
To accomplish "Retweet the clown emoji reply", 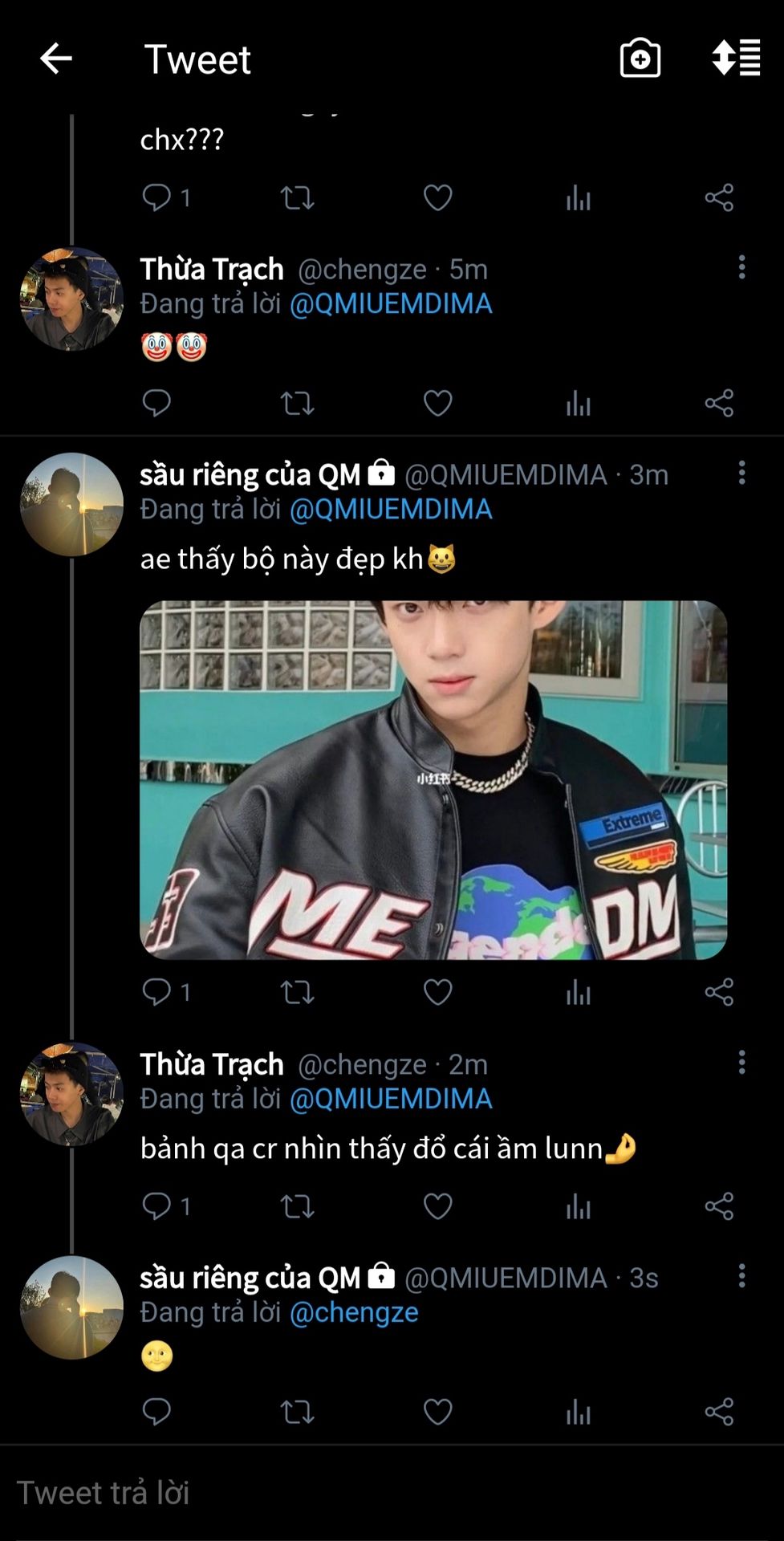I will point(297,403).
